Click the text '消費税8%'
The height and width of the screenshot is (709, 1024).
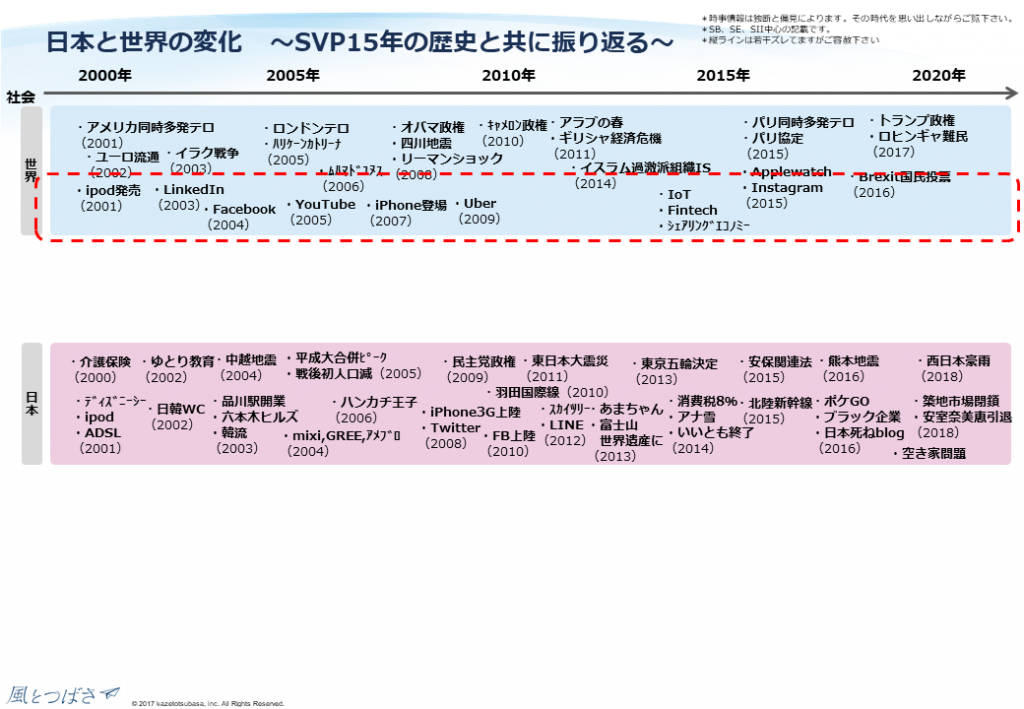click(707, 401)
